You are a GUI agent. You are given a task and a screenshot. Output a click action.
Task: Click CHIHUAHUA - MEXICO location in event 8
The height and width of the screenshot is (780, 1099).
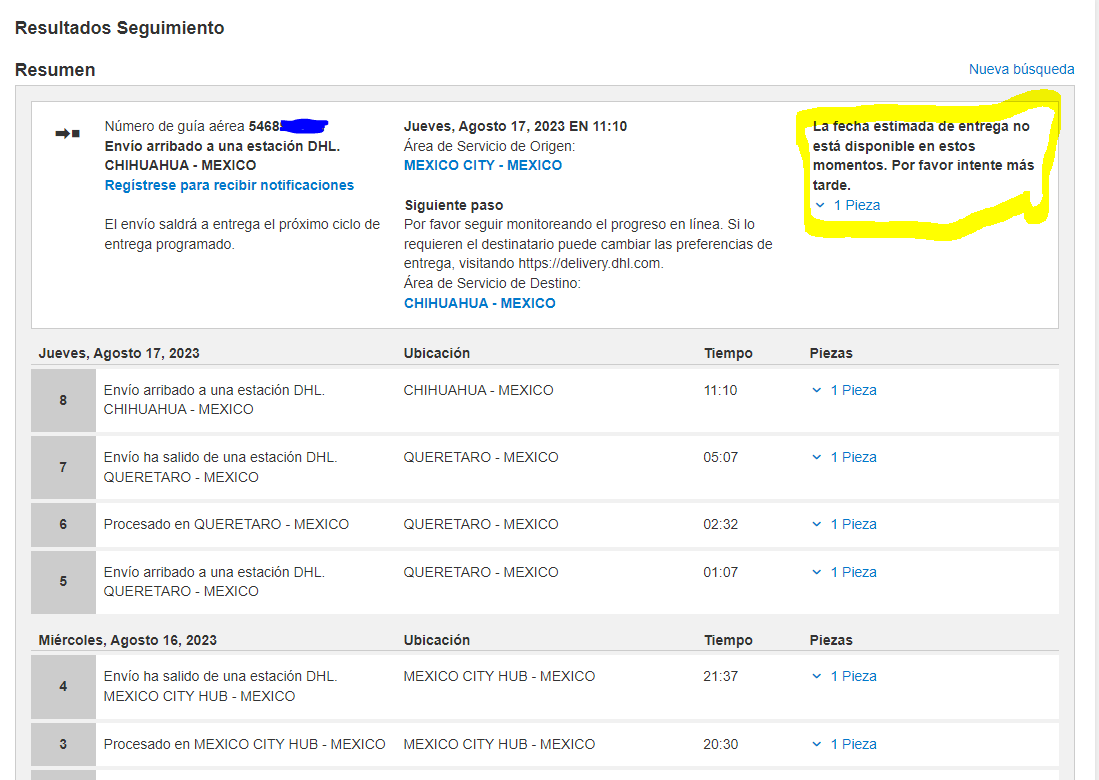pyautogui.click(x=479, y=390)
